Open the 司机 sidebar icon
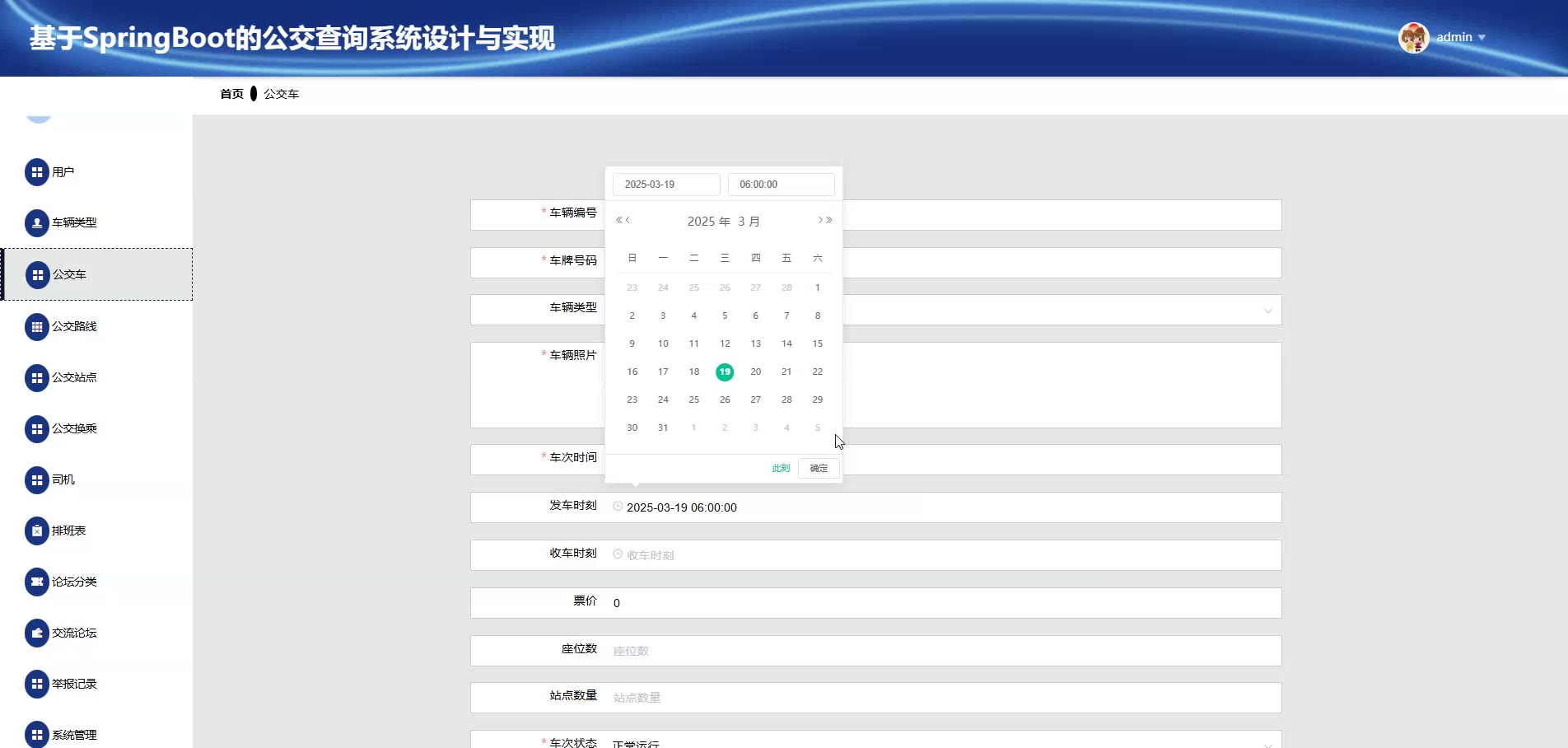 click(x=37, y=480)
